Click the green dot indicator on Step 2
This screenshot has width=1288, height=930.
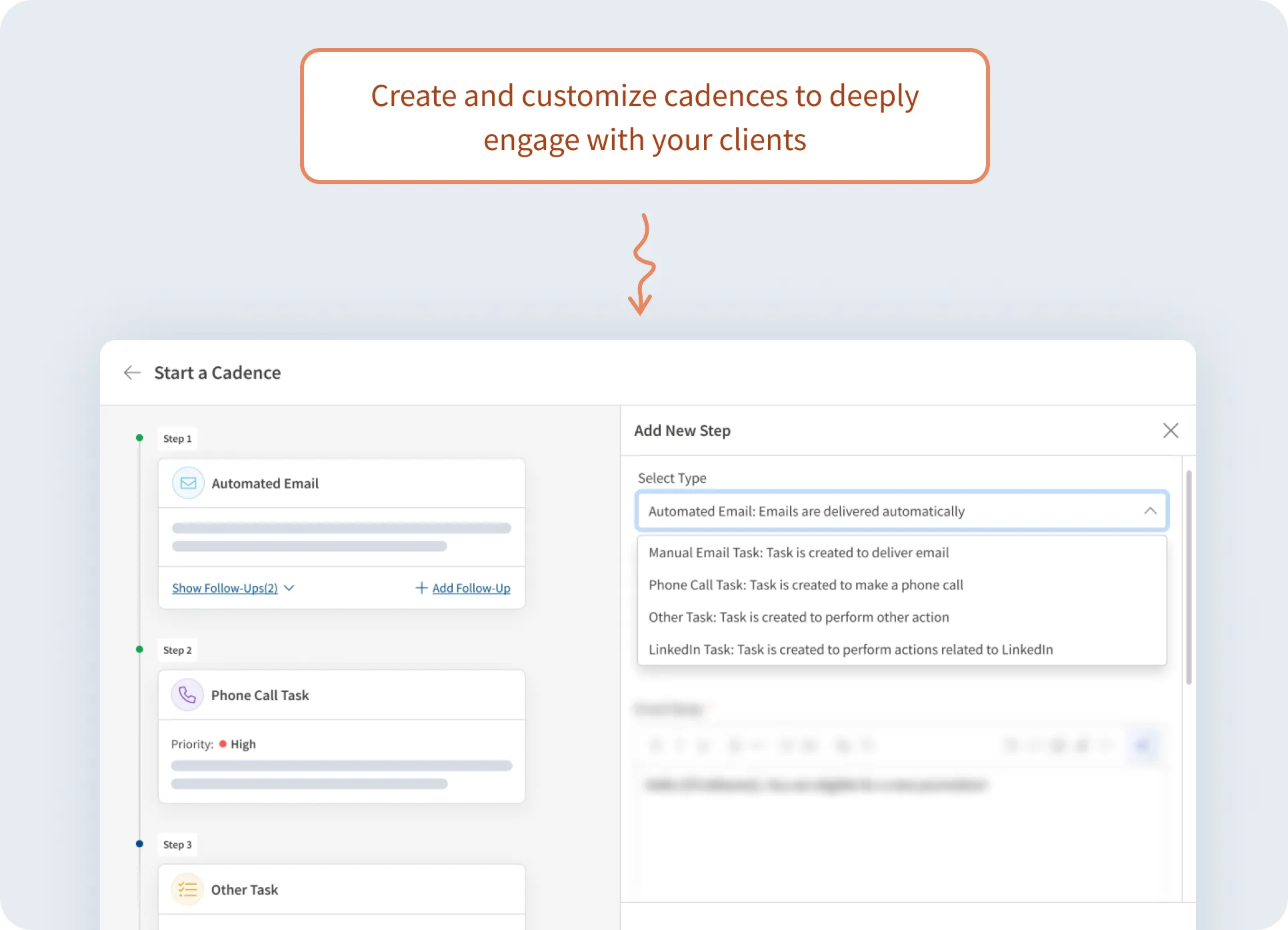(140, 650)
